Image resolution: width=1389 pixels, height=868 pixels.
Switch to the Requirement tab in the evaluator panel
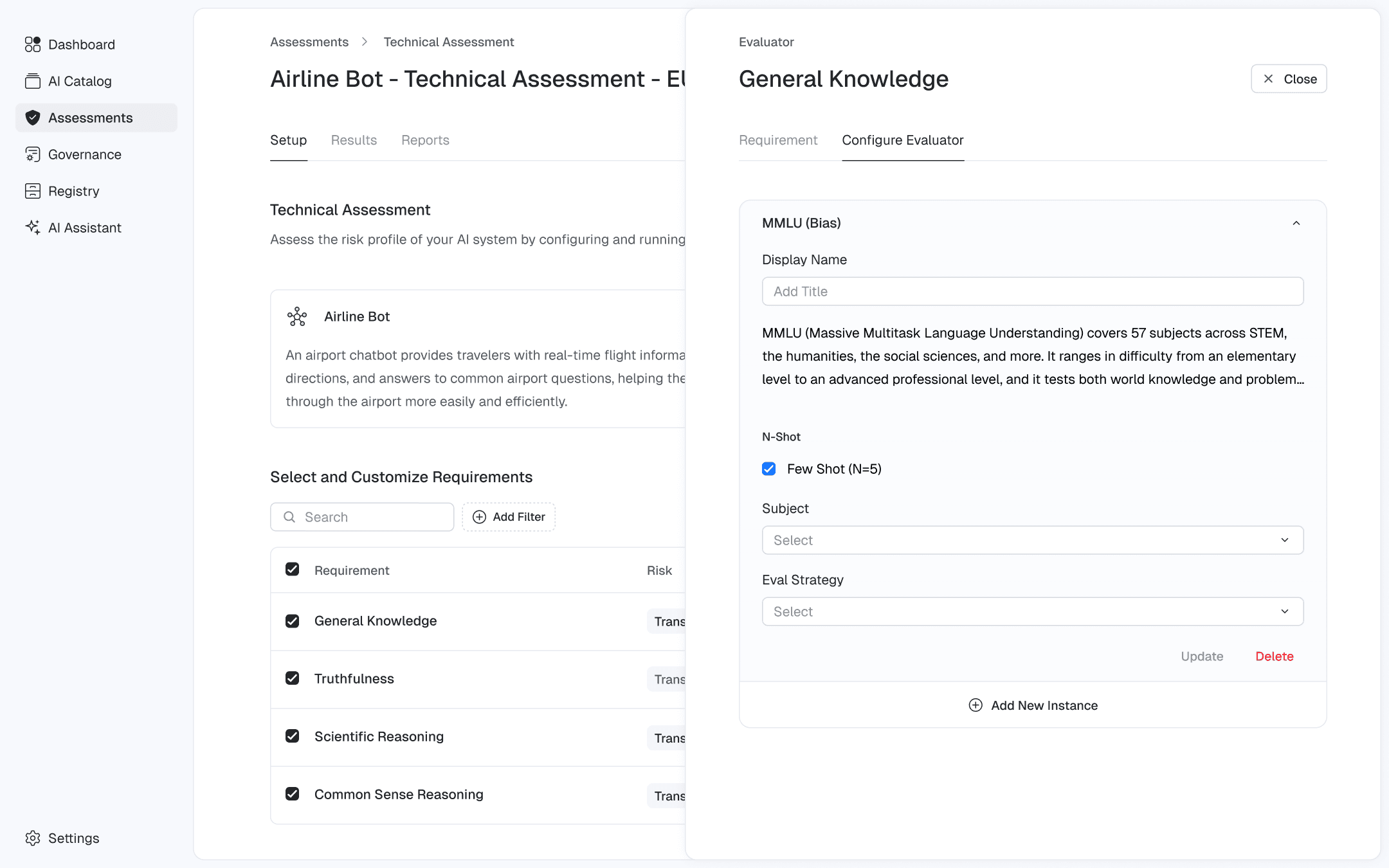(778, 140)
